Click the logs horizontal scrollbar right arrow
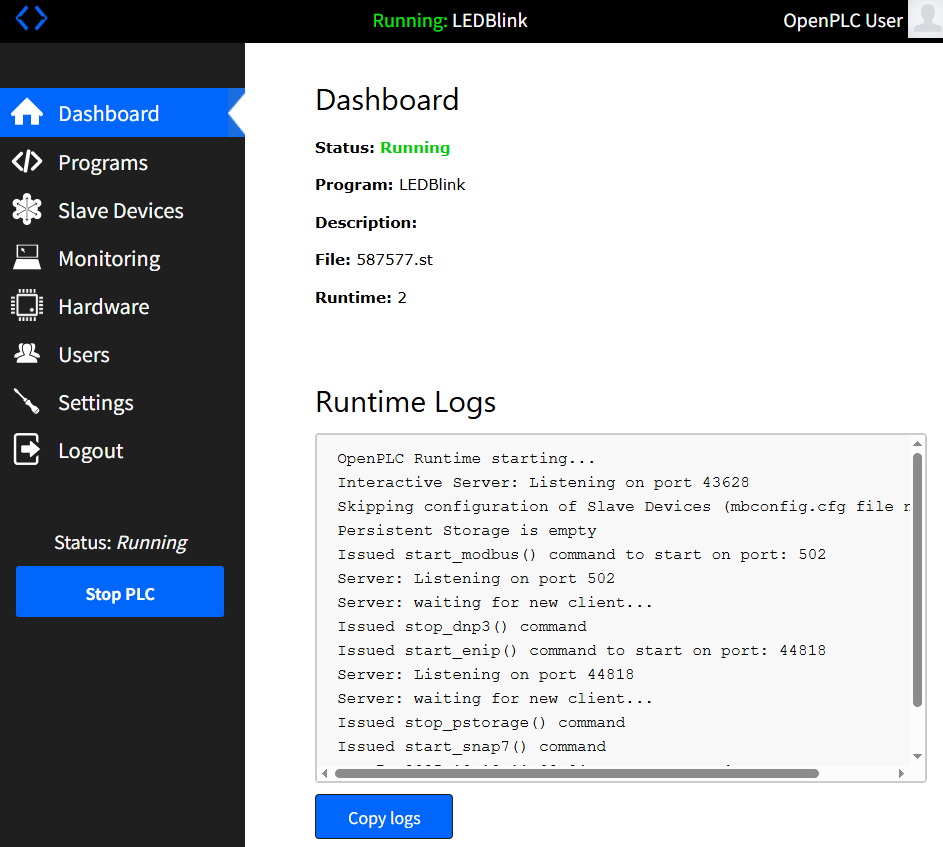 point(901,773)
